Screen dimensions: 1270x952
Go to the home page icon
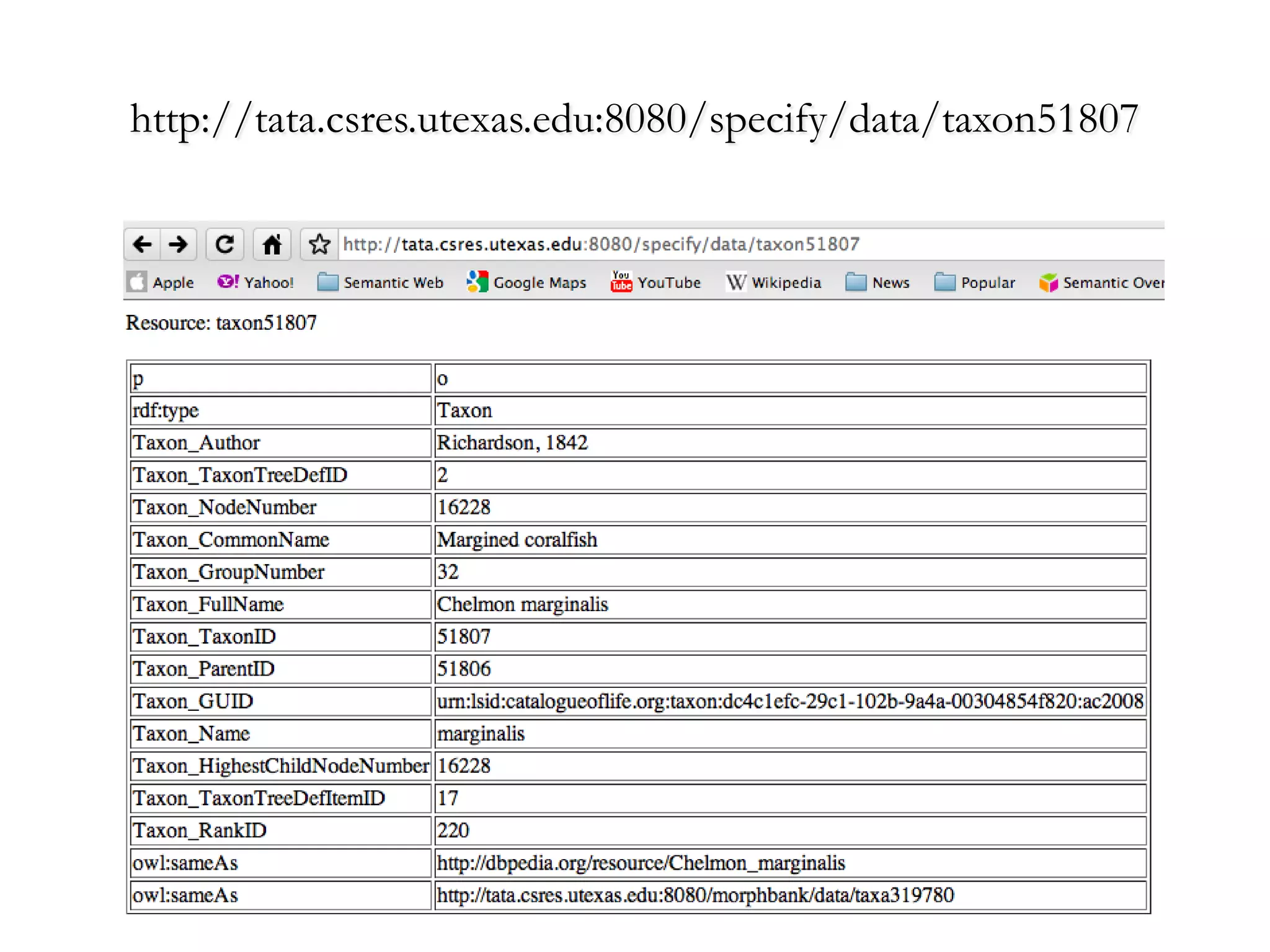pos(272,244)
